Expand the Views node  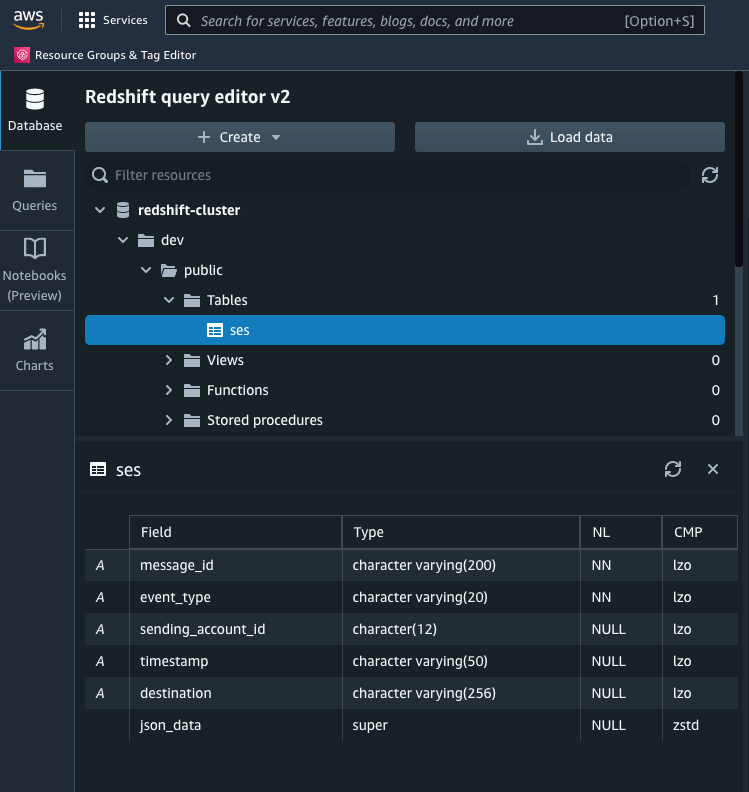pyautogui.click(x=169, y=360)
